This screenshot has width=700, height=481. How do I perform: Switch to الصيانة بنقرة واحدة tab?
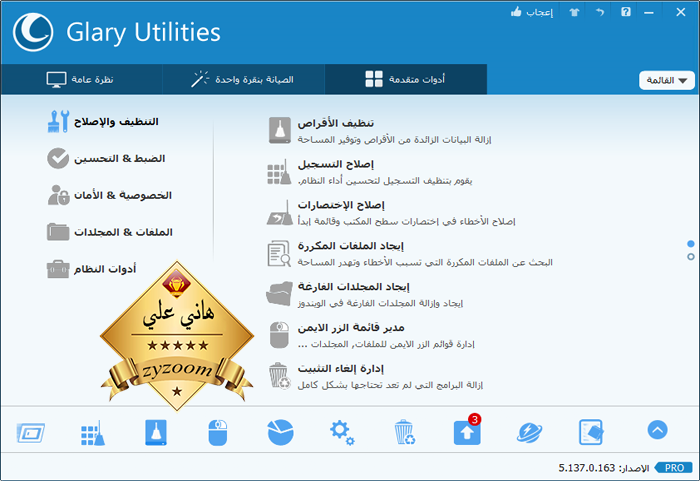click(243, 79)
